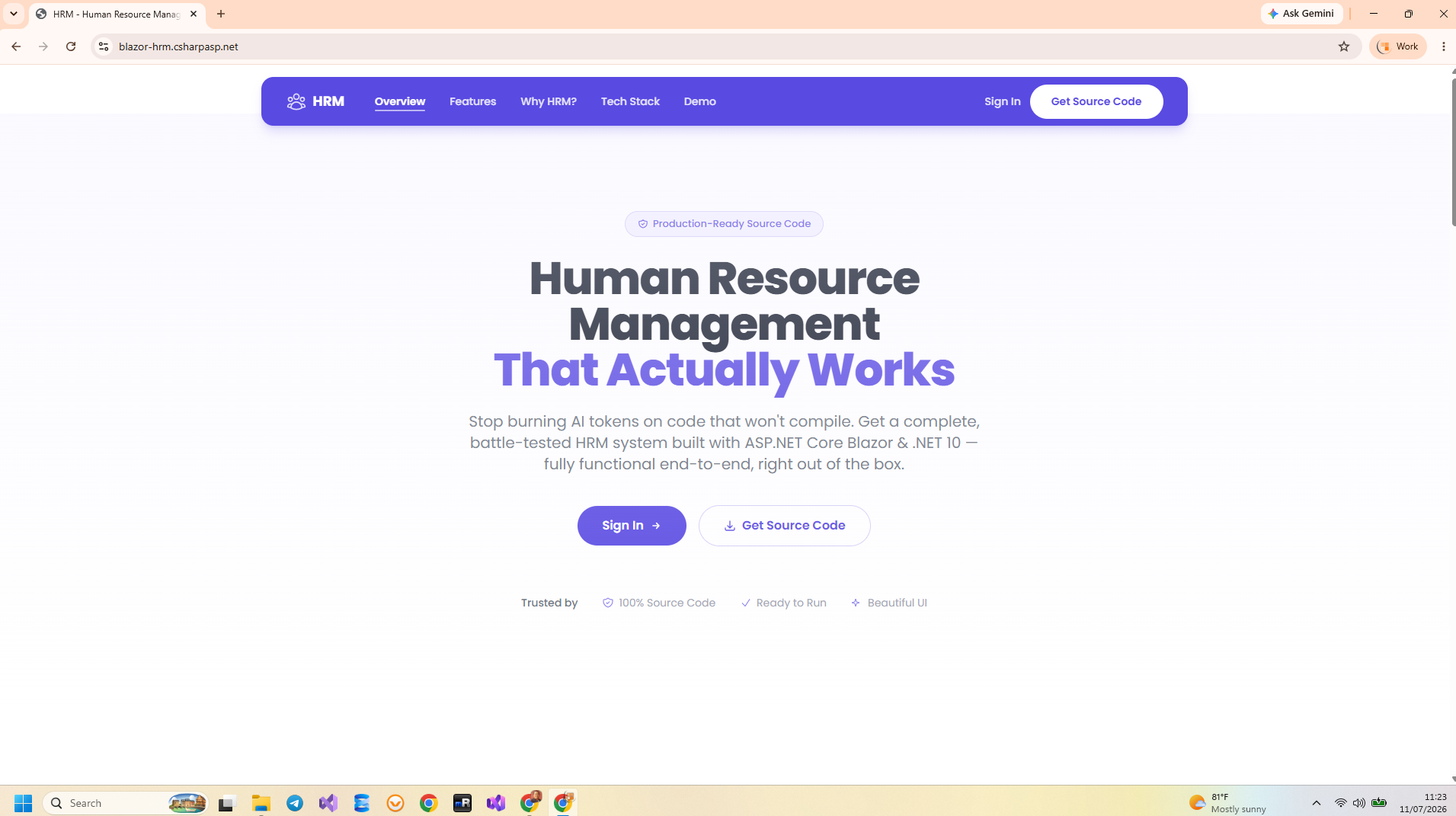
Task: Click the 'Trusted by' label
Action: coord(549,603)
